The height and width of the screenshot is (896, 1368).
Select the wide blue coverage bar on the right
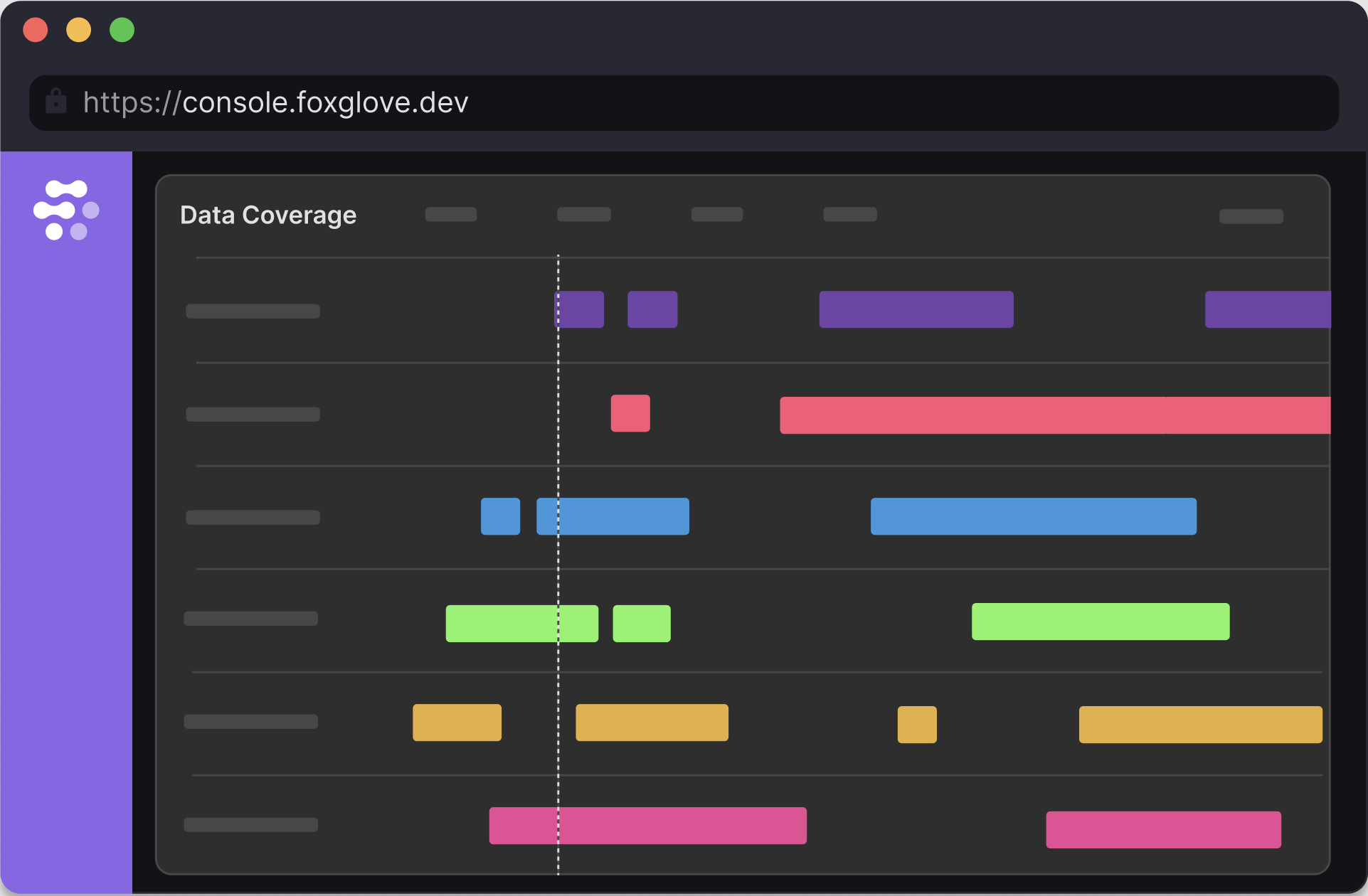click(1033, 516)
